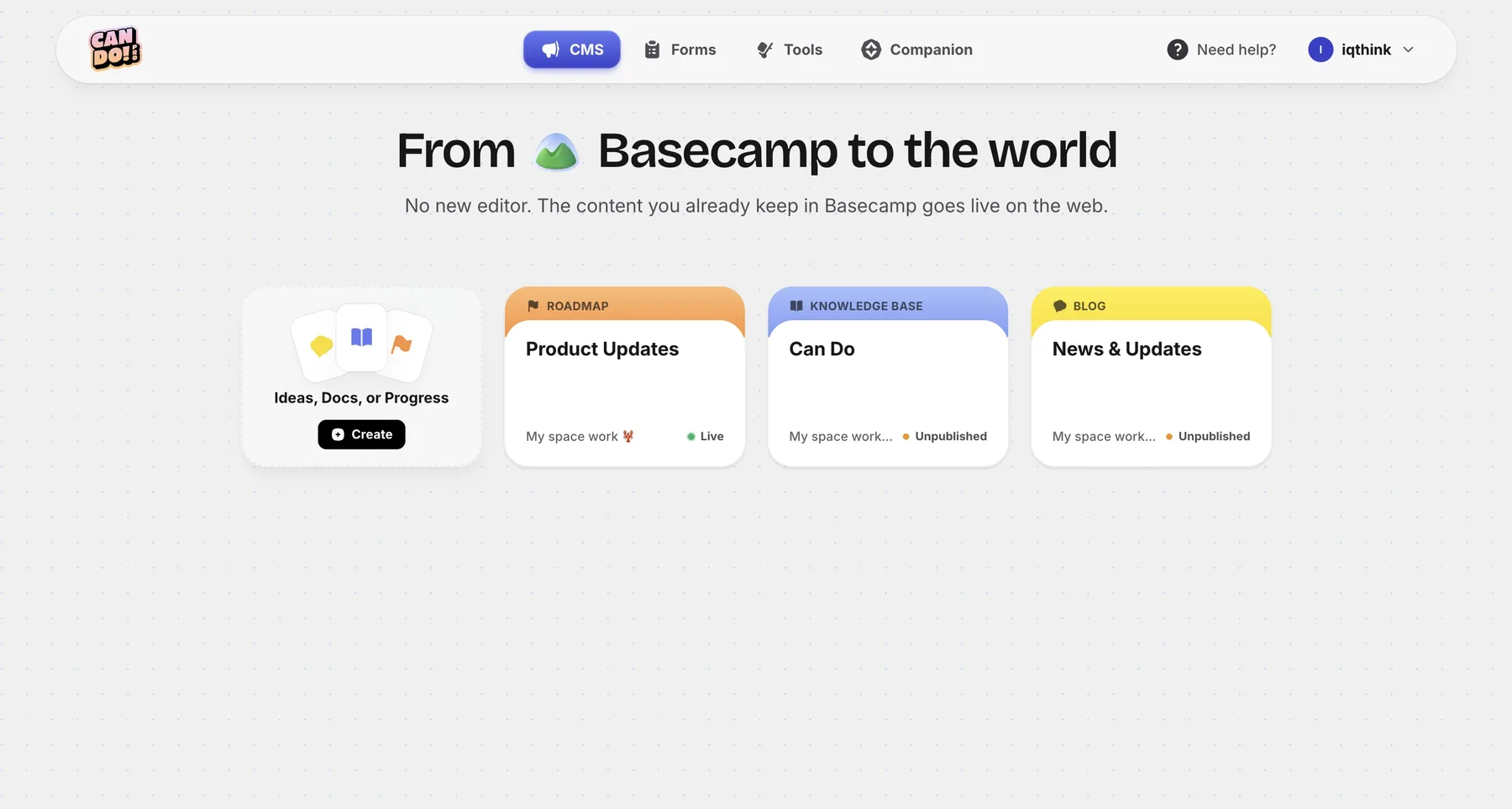Click the question mark help icon

click(x=1178, y=50)
